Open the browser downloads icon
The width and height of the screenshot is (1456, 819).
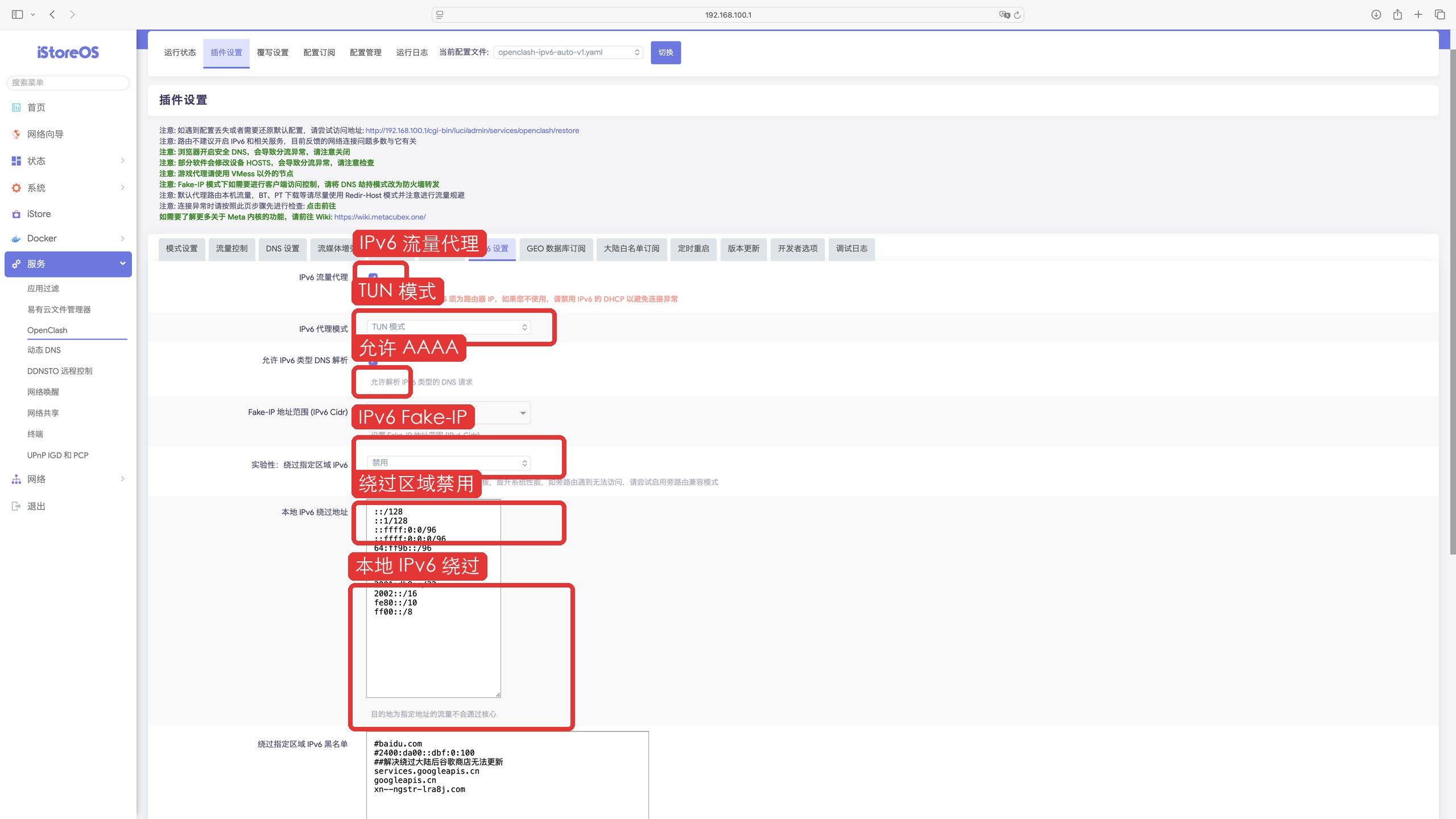click(1376, 15)
